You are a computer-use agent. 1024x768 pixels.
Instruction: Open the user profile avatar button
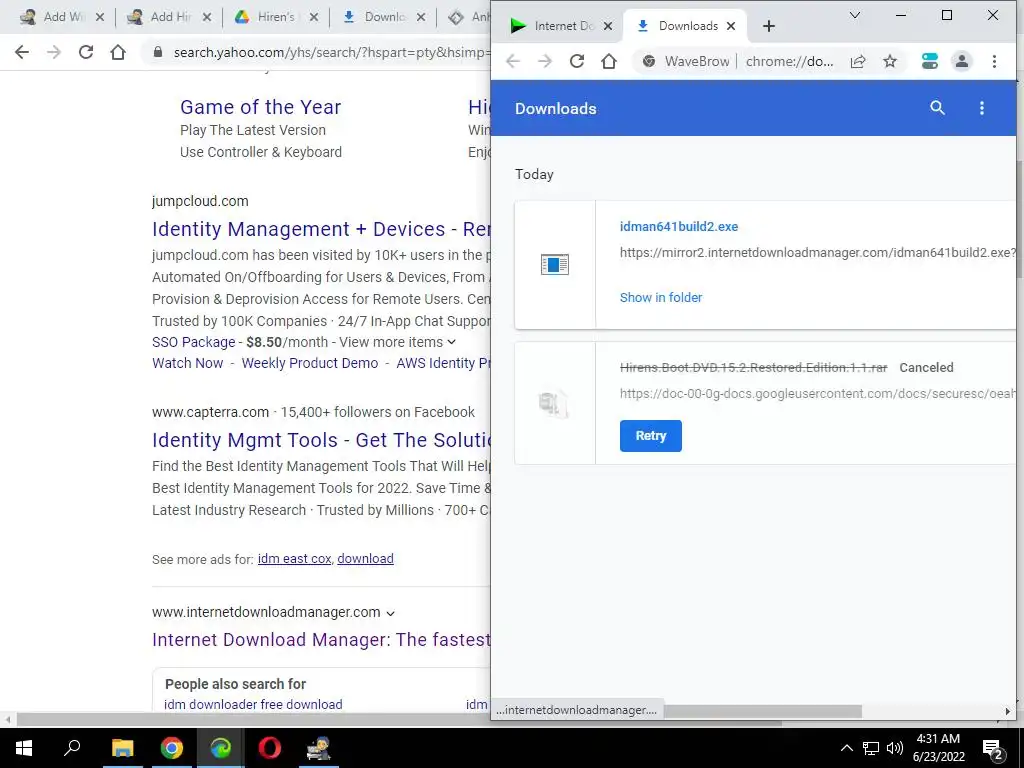pos(961,61)
